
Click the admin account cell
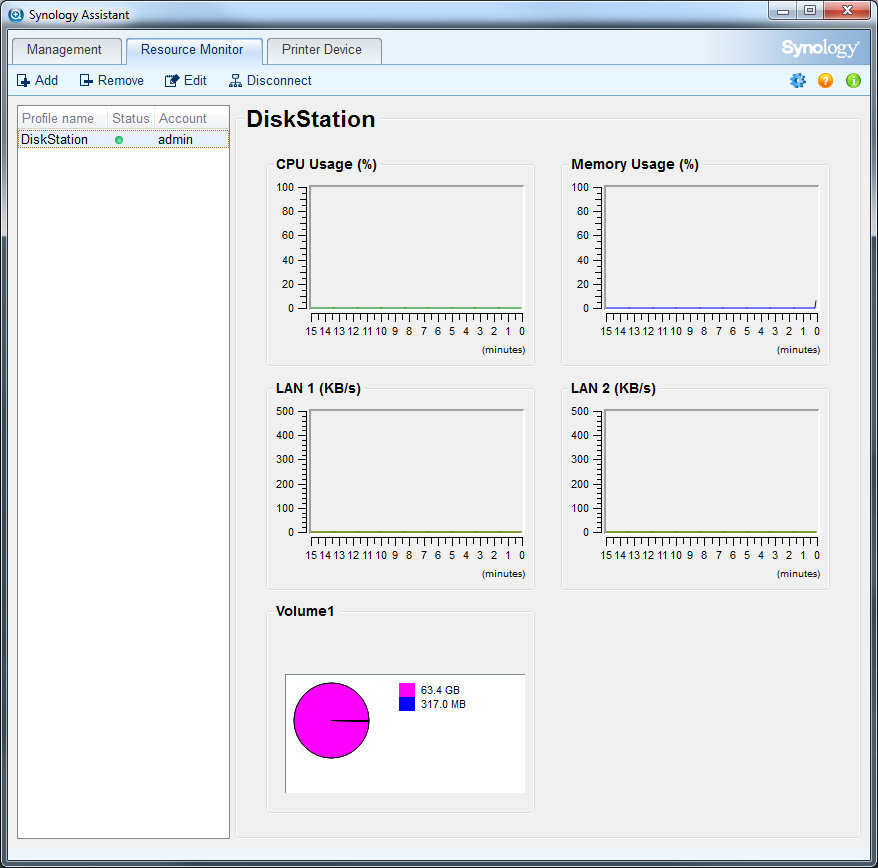[175, 139]
